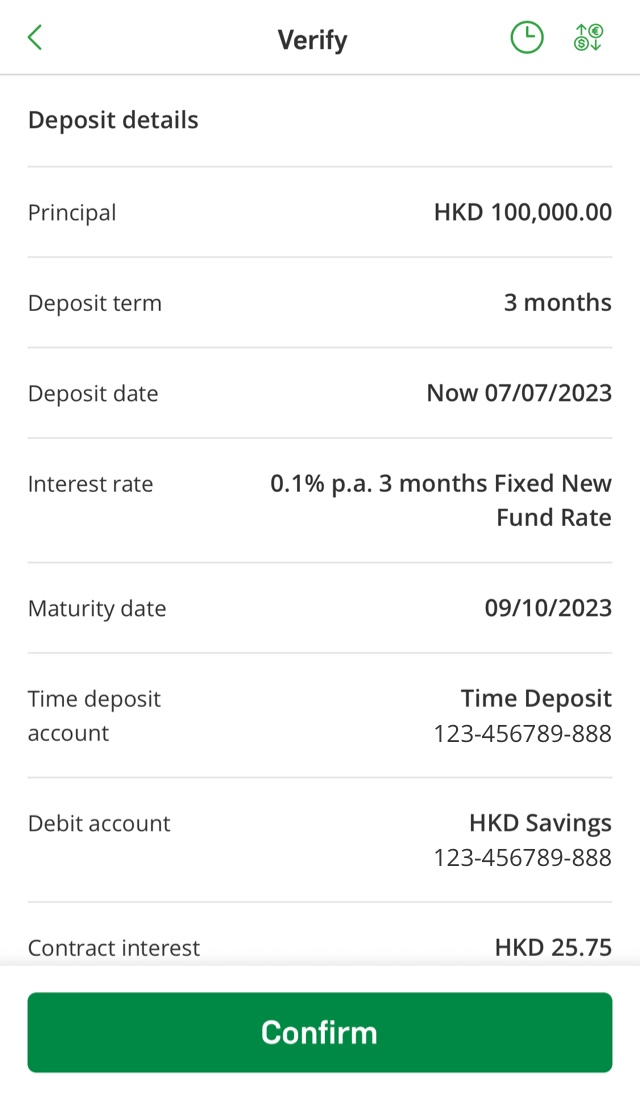This screenshot has height=1100, width=640.
Task: Select the Deposit details heading
Action: [x=113, y=120]
